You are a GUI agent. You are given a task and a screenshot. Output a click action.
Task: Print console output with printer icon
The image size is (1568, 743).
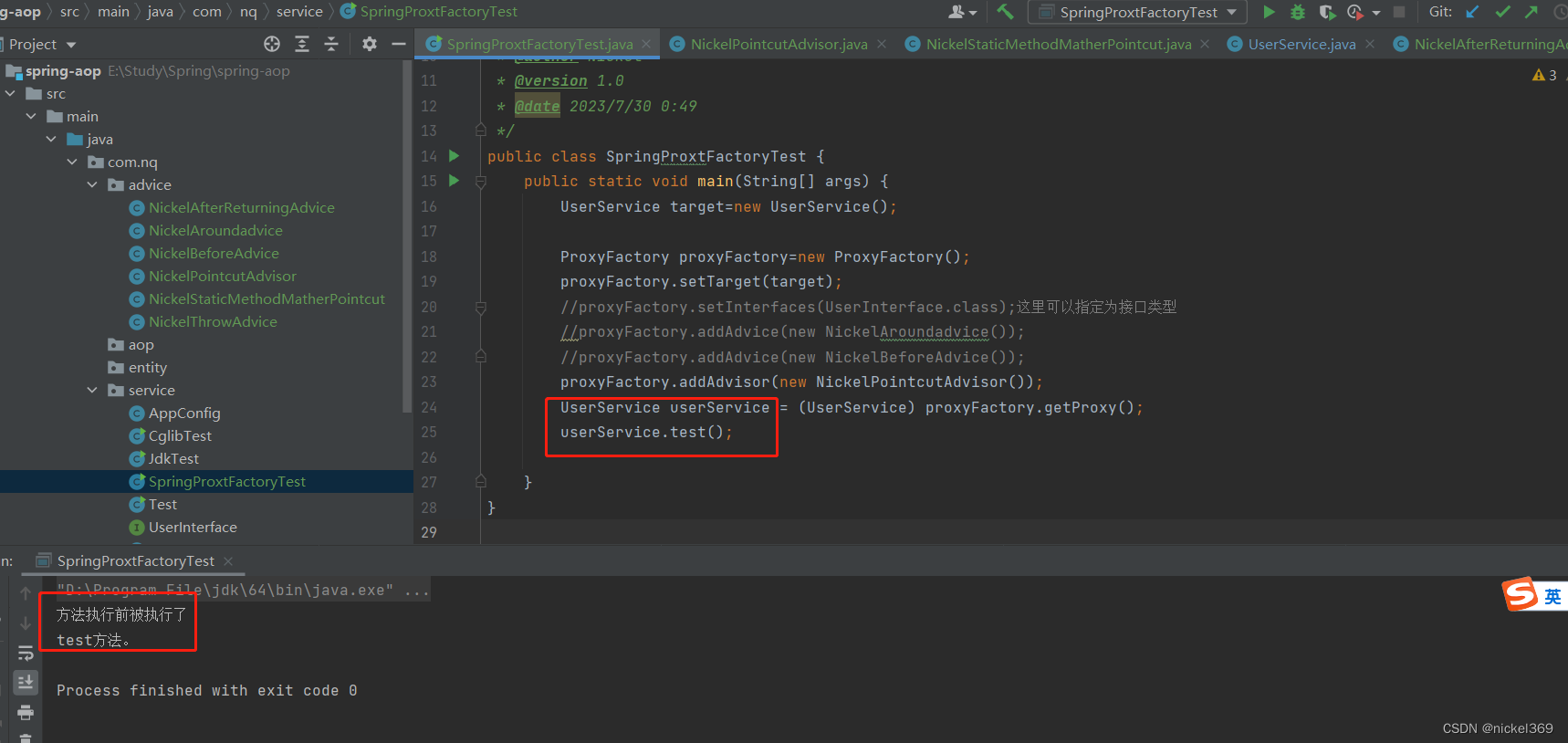(26, 712)
